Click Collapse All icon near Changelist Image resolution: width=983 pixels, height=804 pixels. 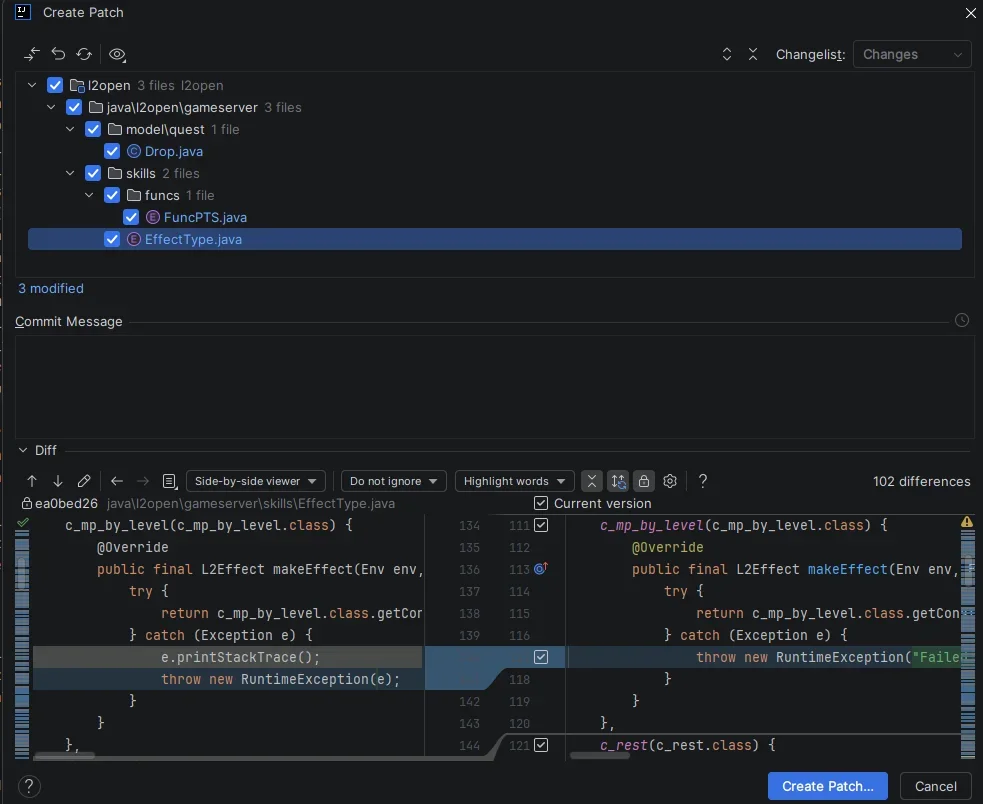tap(753, 55)
